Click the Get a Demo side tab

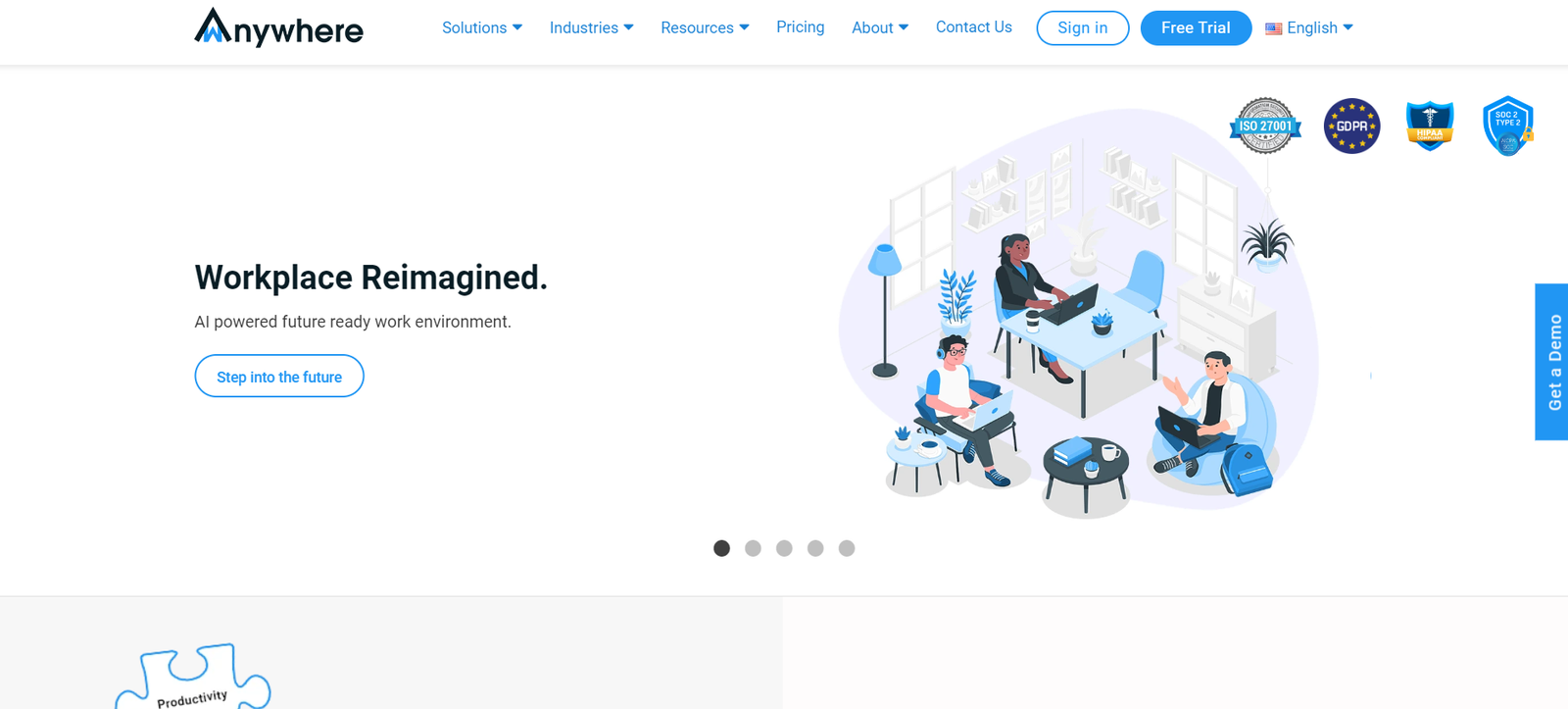1552,362
